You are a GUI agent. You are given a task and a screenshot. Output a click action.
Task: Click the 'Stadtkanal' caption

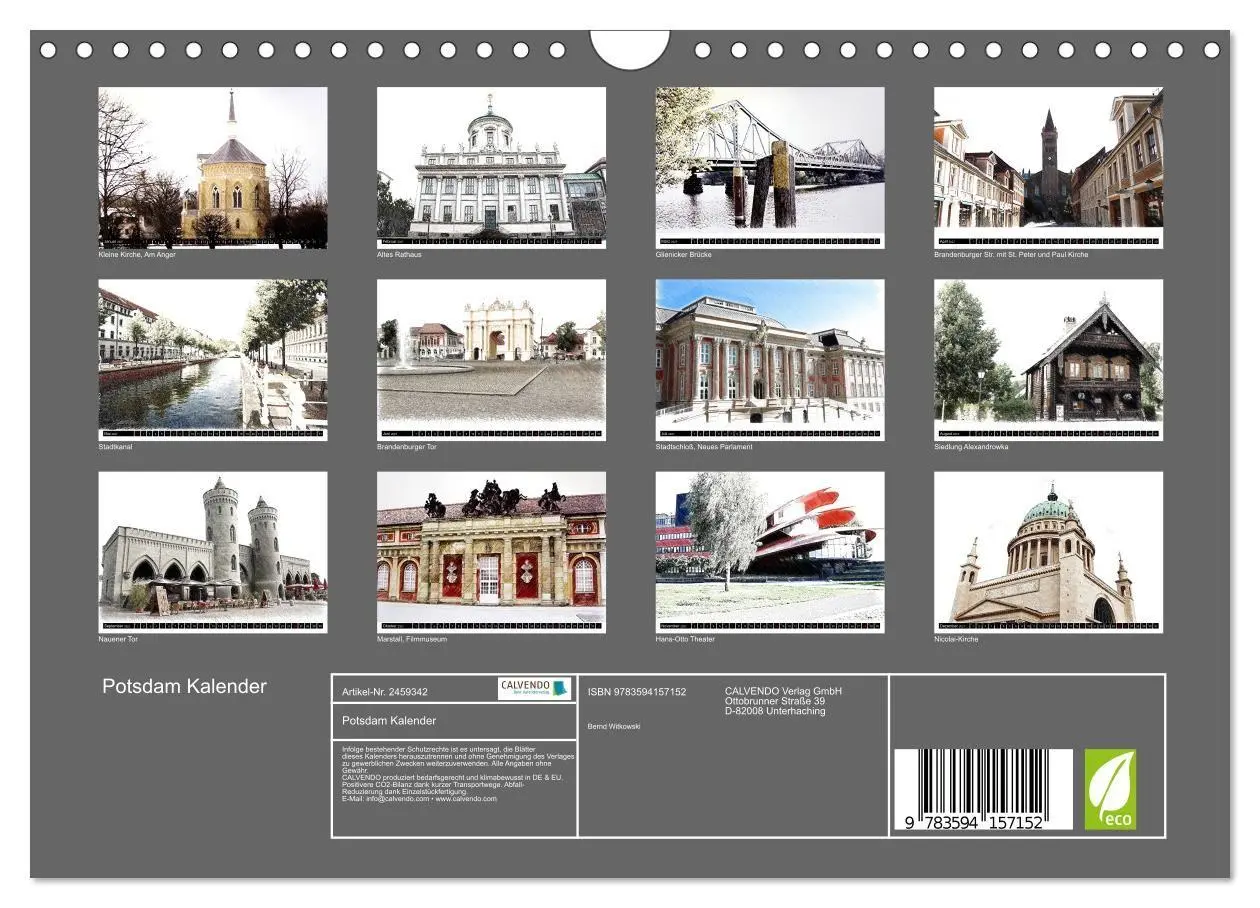pos(115,447)
